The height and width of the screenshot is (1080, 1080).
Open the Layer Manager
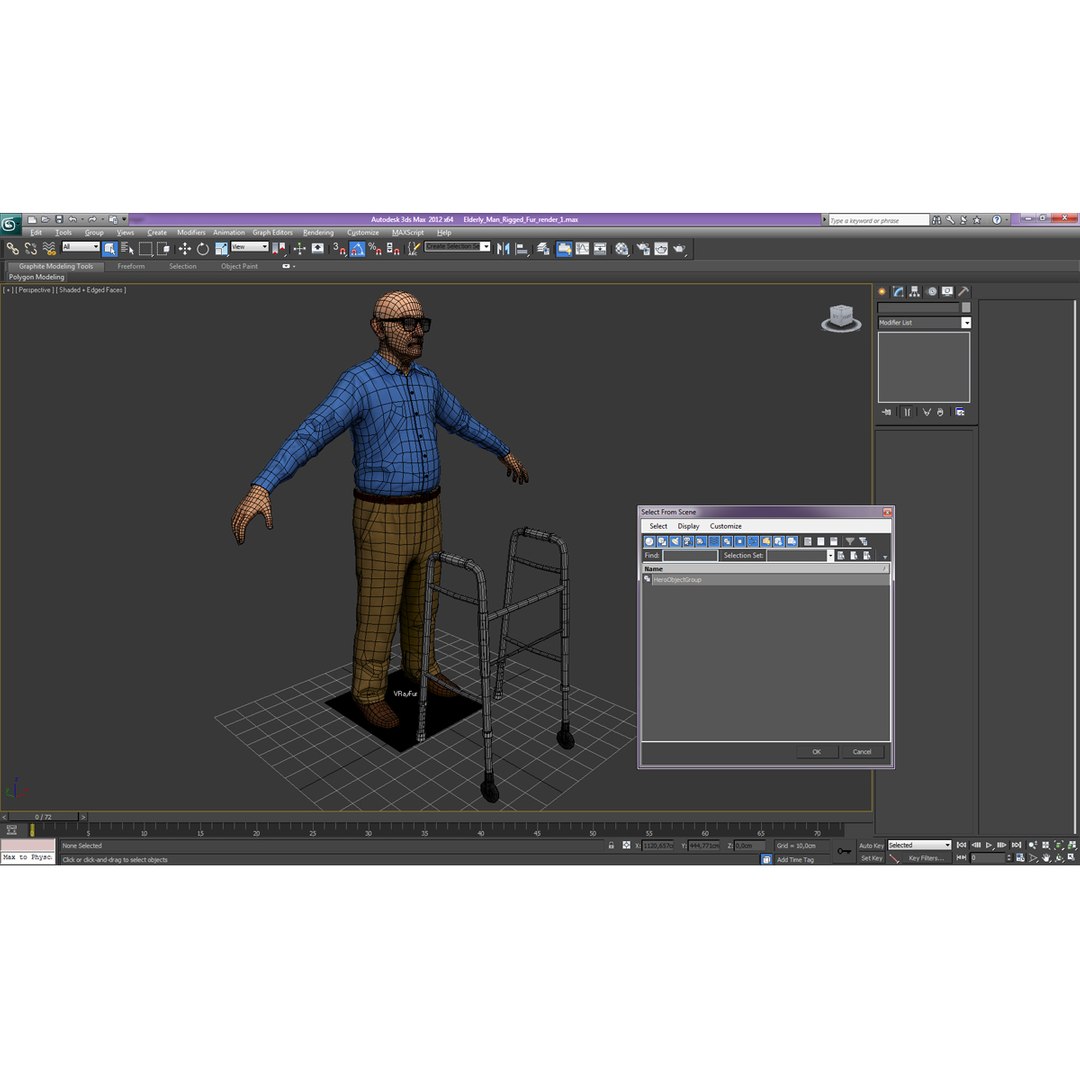(543, 249)
